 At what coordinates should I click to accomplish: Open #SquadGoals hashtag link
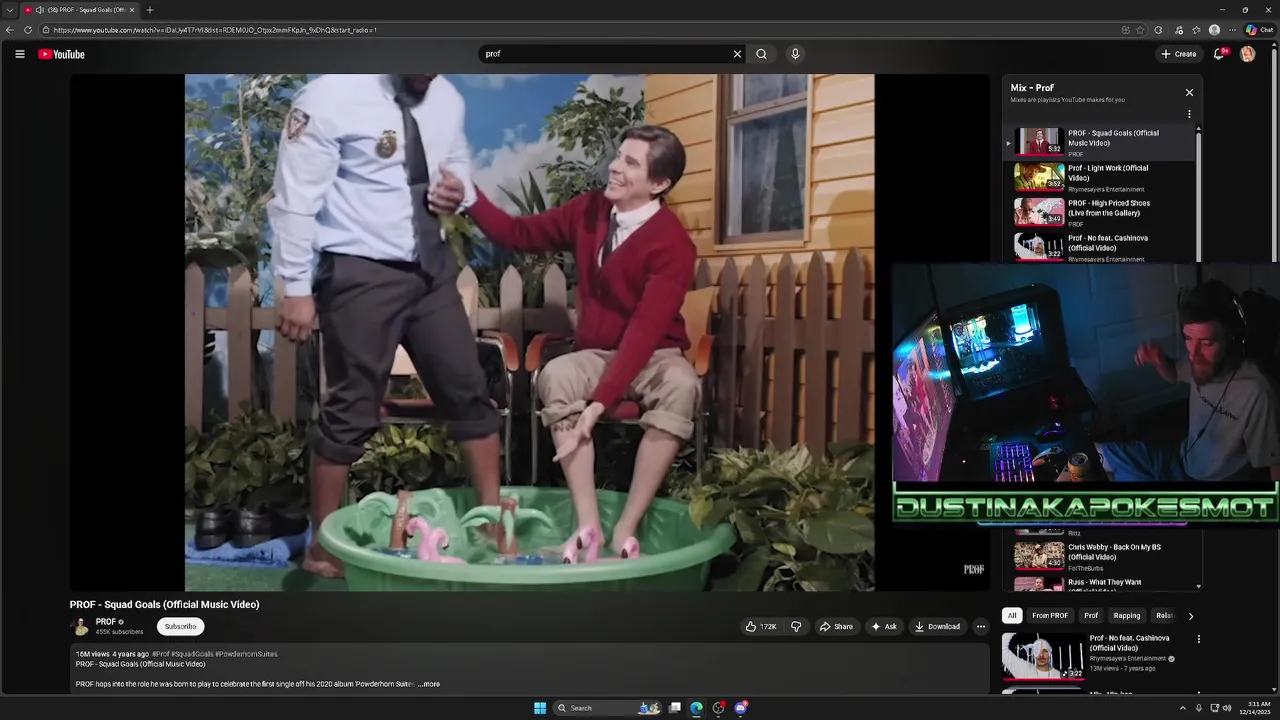192,654
